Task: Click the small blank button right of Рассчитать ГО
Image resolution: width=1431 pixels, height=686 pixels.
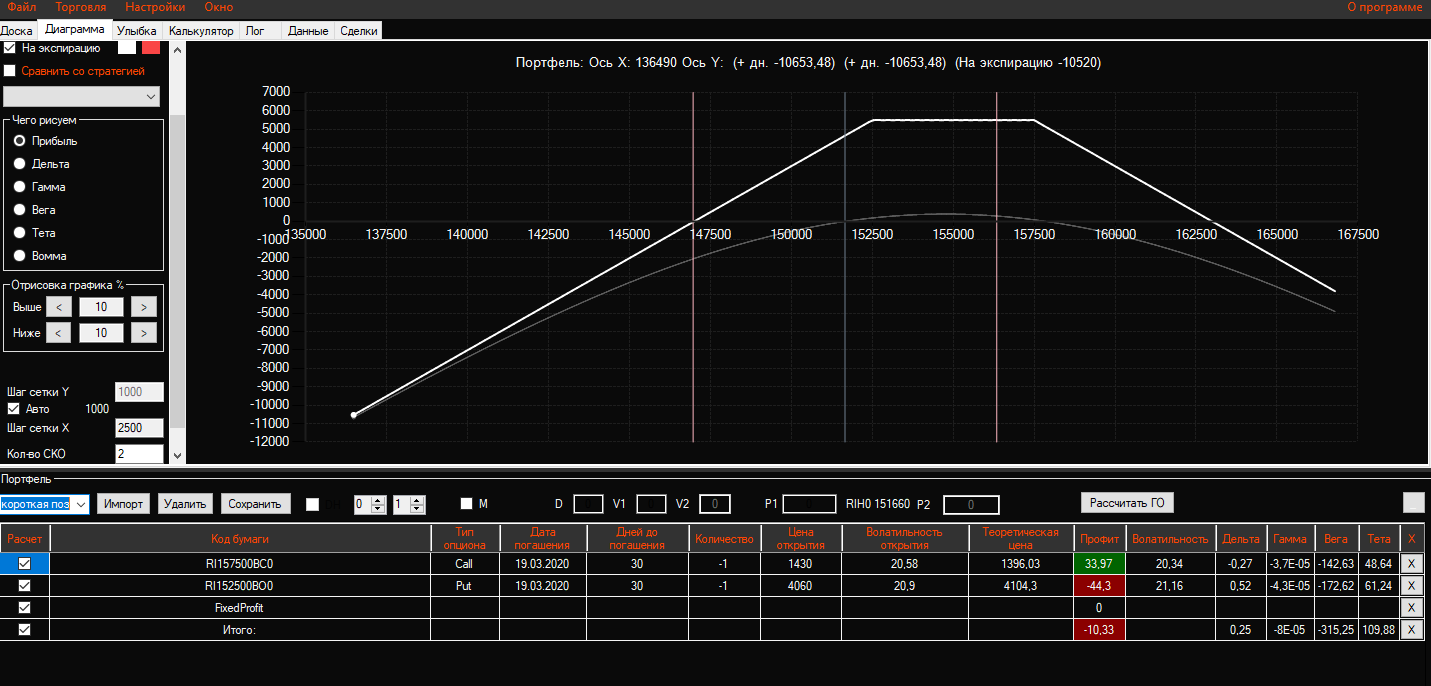Action: (1413, 503)
